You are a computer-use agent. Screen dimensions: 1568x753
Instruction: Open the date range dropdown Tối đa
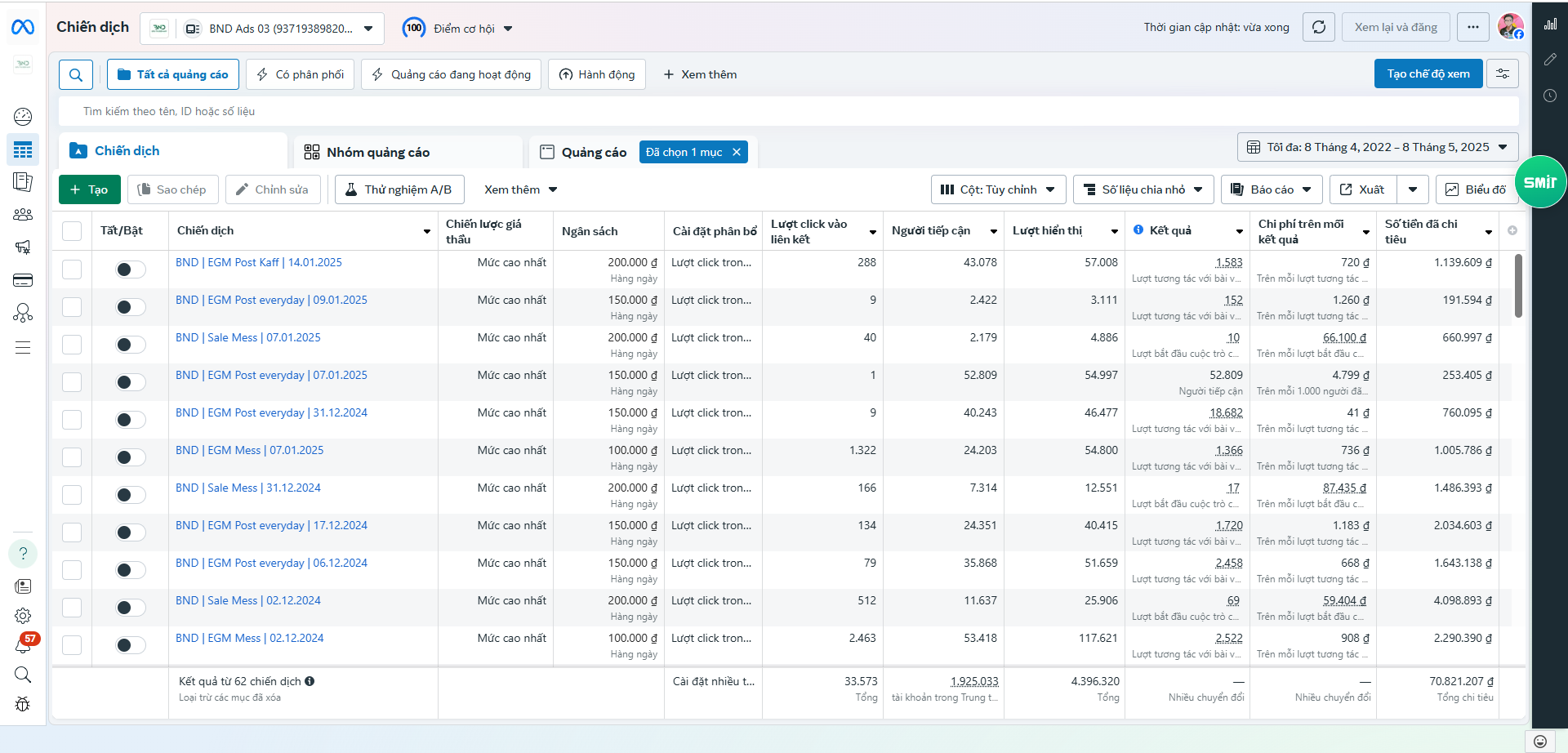click(x=1378, y=148)
